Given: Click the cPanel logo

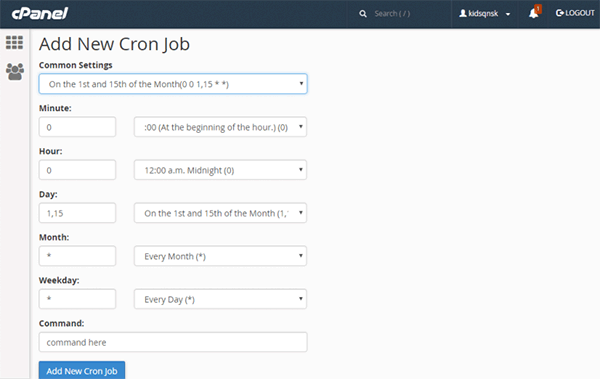Looking at the screenshot, I should (x=40, y=13).
